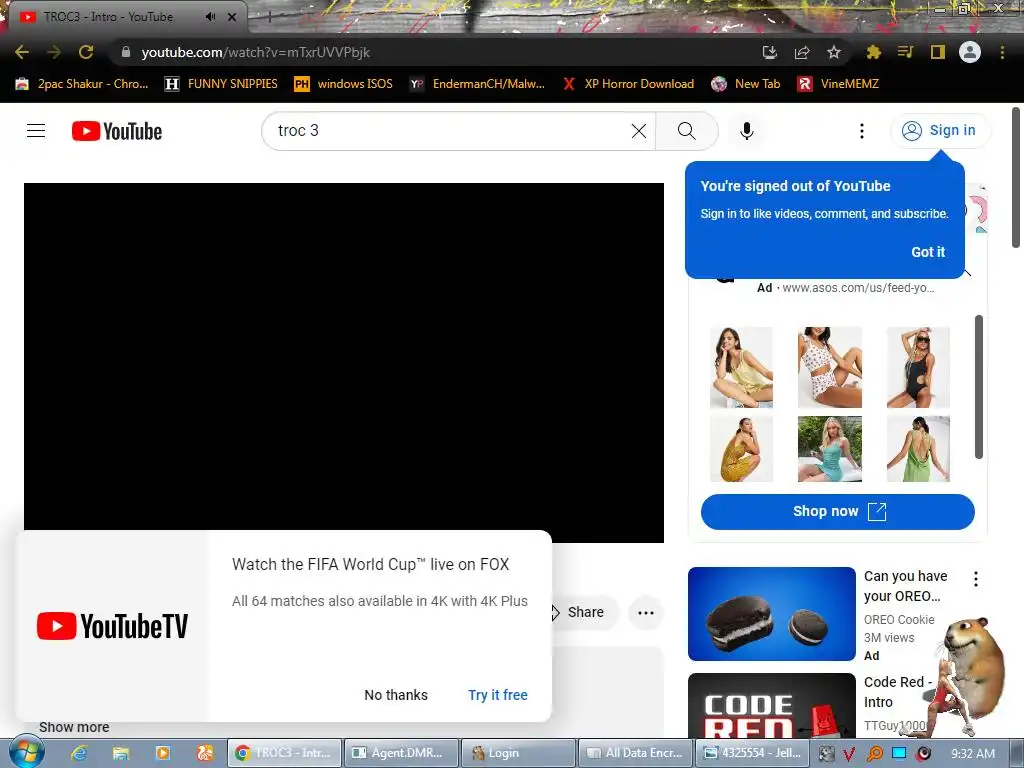The image size is (1024, 768).
Task: Open the windows ISOS bookmark
Action: tap(344, 84)
